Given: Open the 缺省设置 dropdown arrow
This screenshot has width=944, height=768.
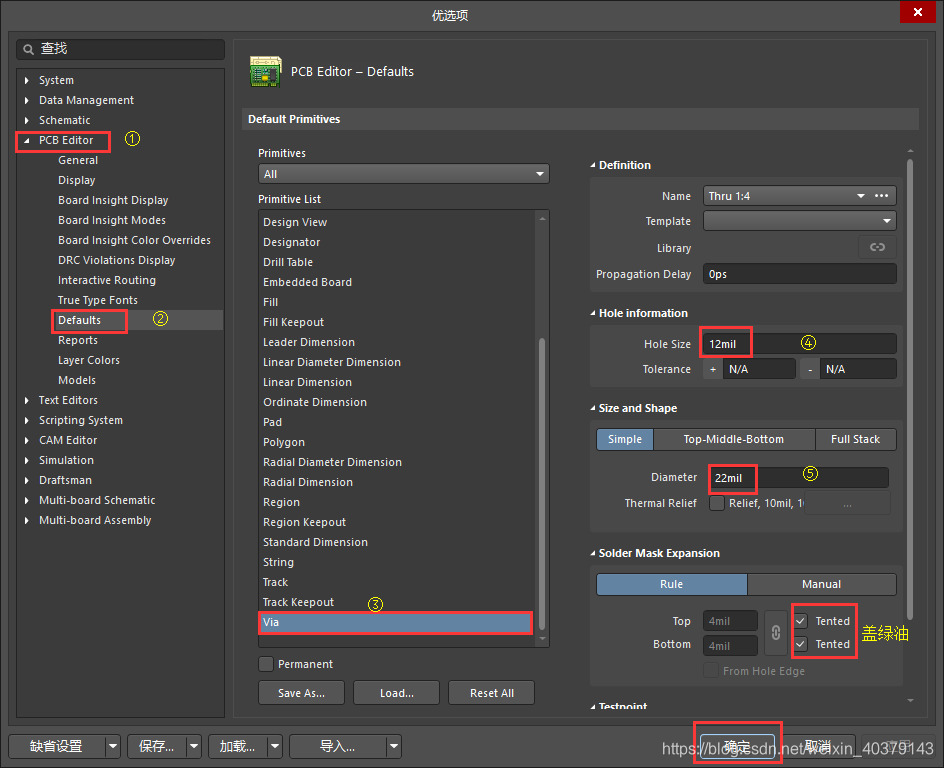Looking at the screenshot, I should (113, 746).
